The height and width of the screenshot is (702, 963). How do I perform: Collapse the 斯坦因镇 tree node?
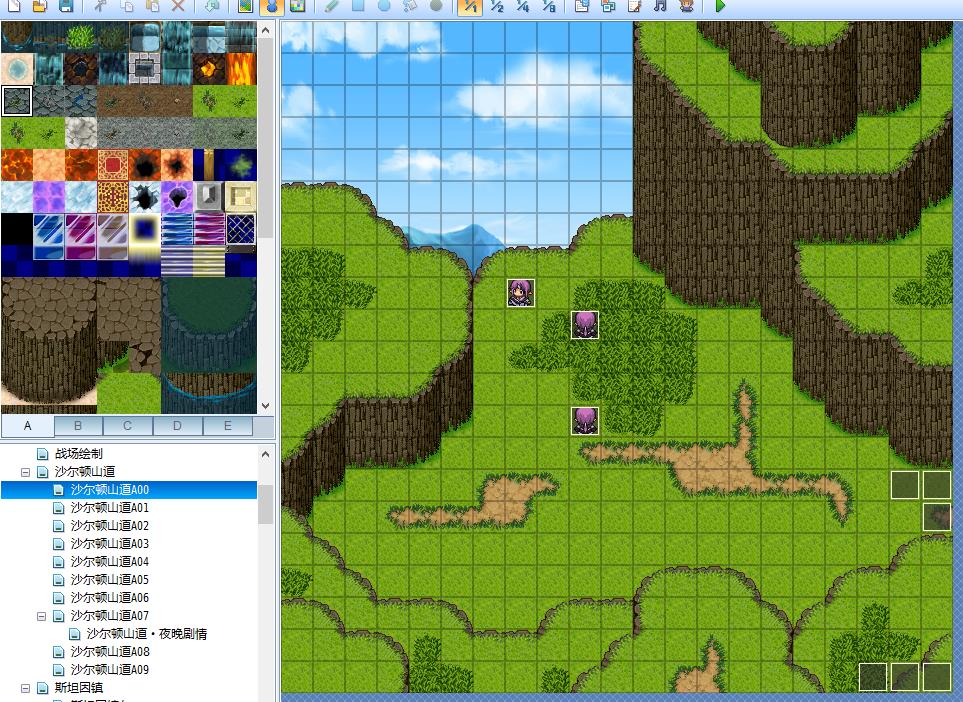point(25,688)
